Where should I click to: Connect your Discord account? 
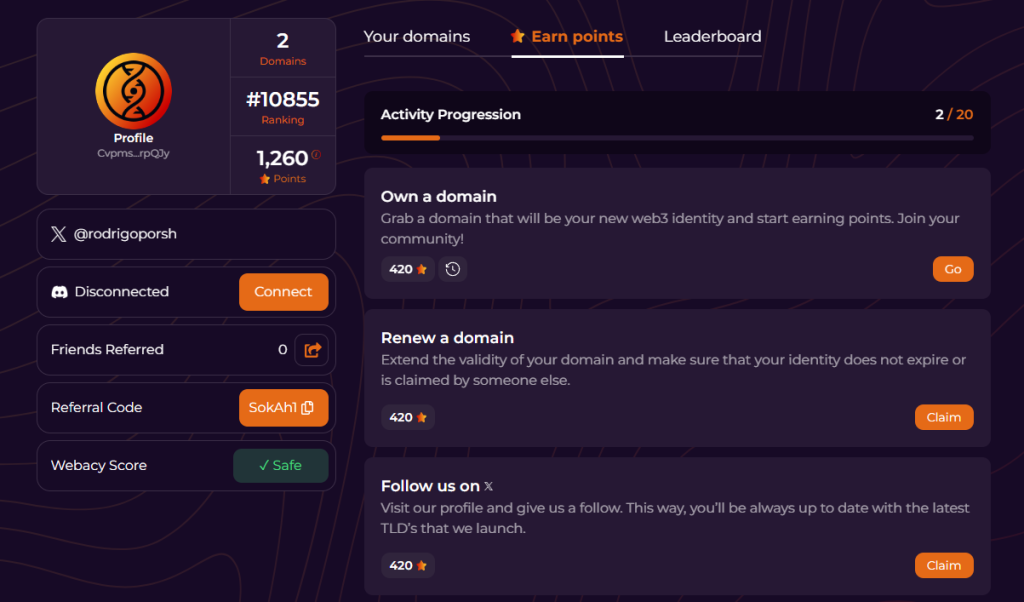coord(283,291)
